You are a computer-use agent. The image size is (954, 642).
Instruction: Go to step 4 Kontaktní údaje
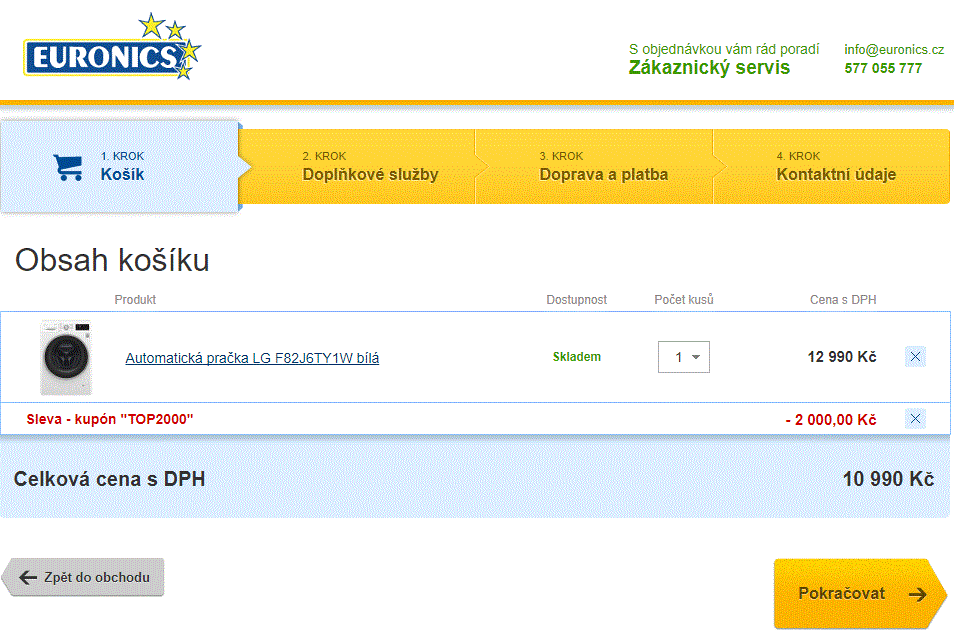point(831,166)
